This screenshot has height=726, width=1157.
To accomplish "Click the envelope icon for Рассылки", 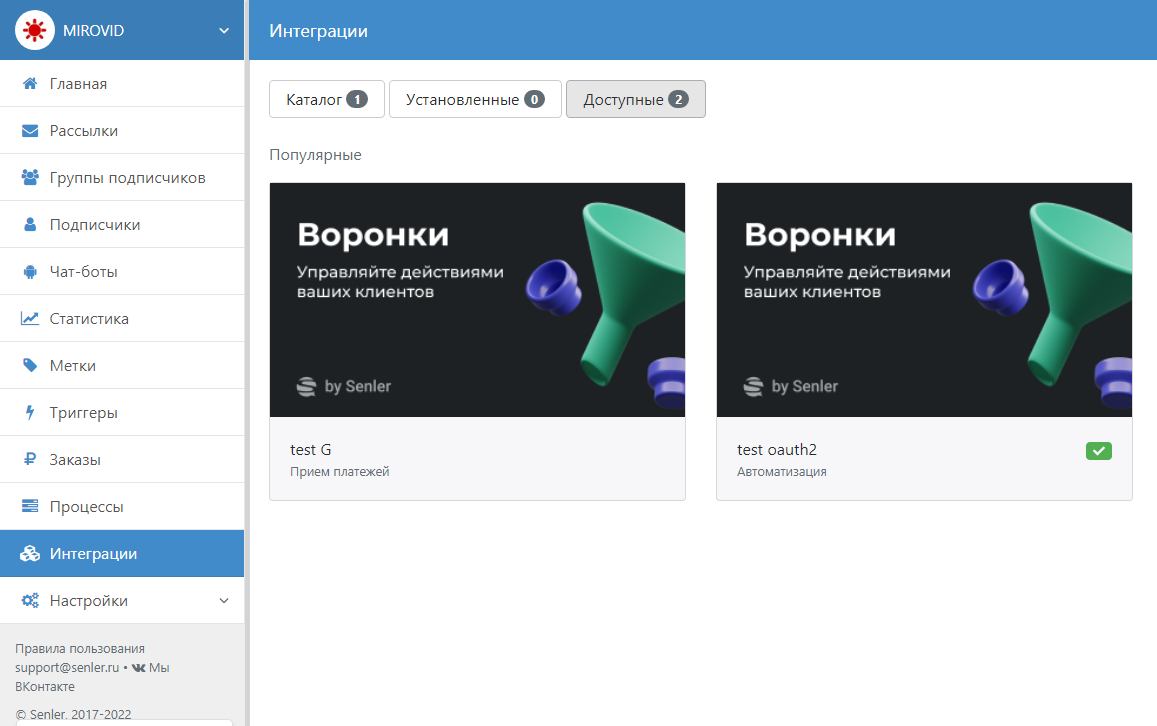I will tap(30, 131).
